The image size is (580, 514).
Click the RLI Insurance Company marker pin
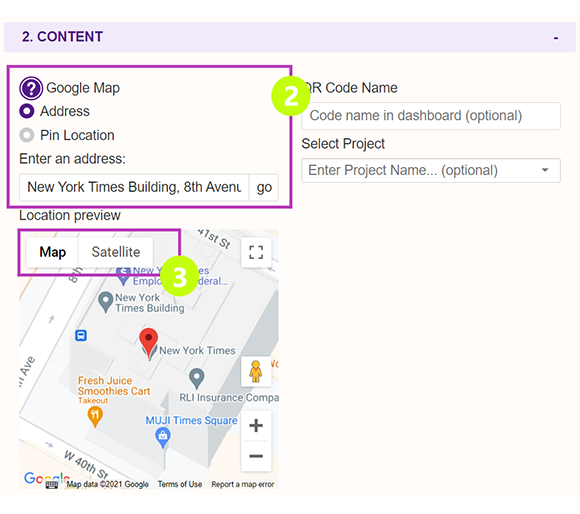pyautogui.click(x=197, y=379)
